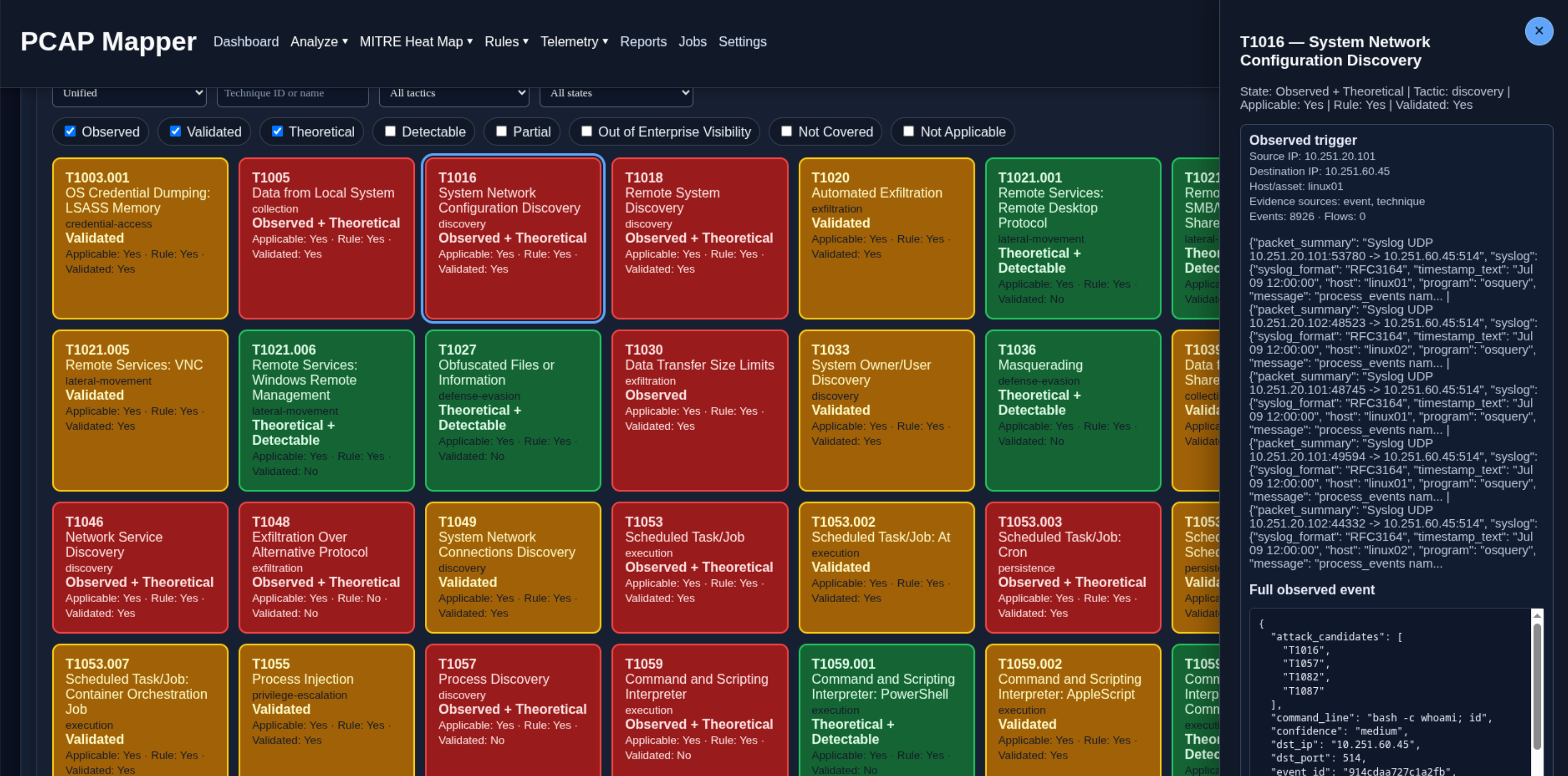Uncheck the Observed filter checkbox
Viewport: 1568px width, 776px height.
click(x=70, y=131)
